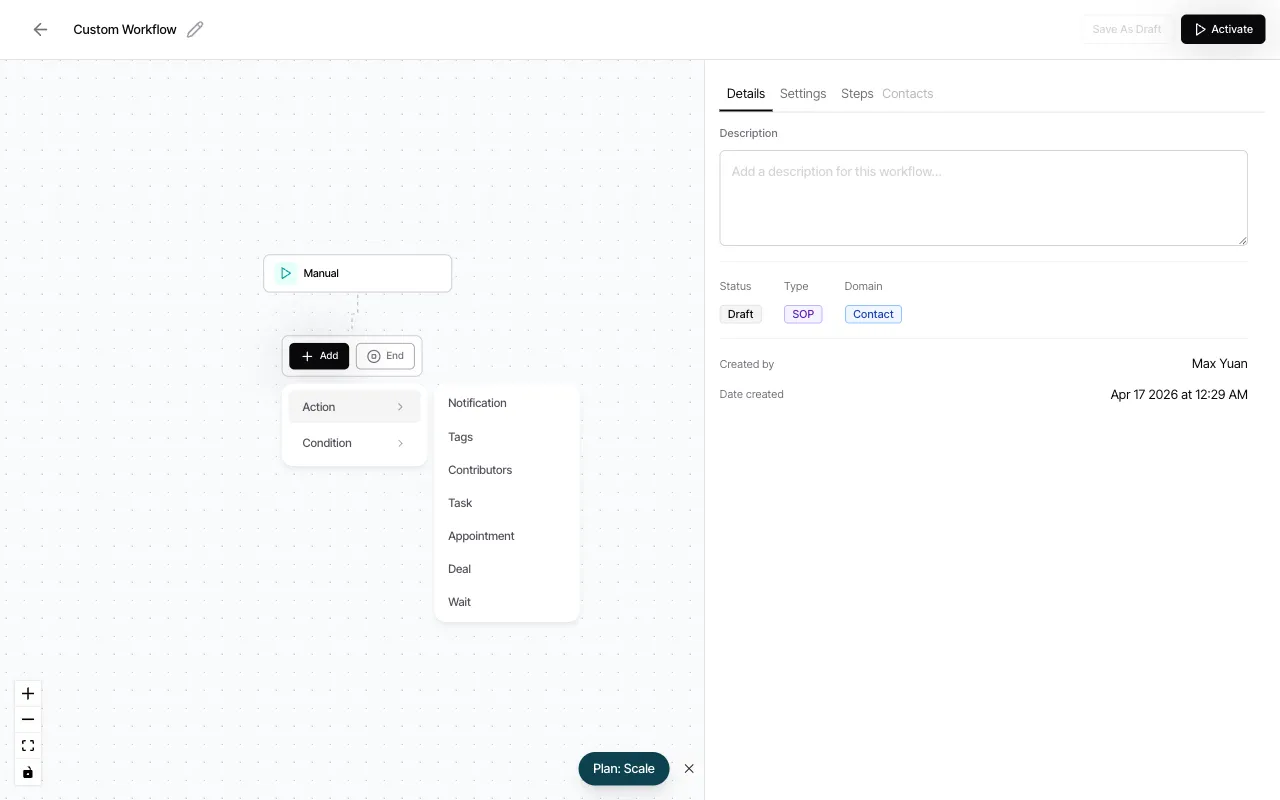Click the Plan: Scale pill
This screenshot has width=1280, height=800.
tap(623, 769)
